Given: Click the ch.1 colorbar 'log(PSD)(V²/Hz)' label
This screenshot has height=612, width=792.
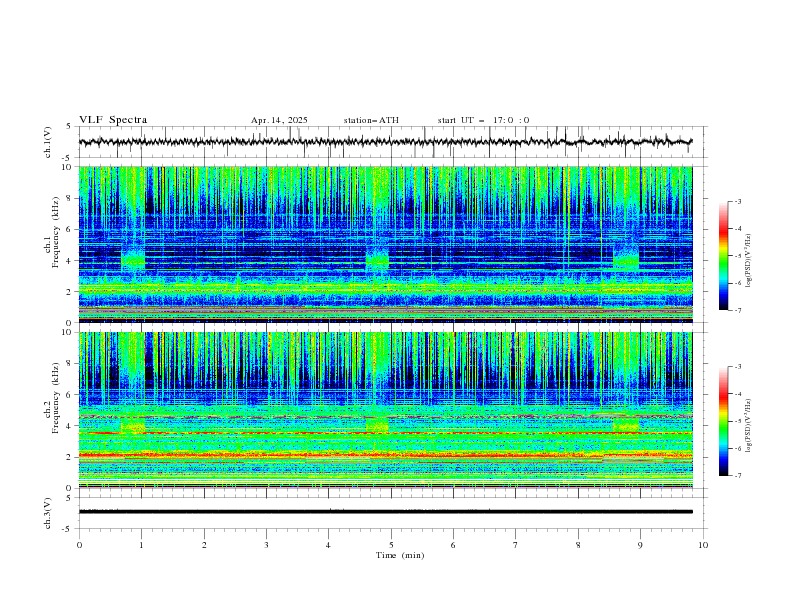Looking at the screenshot, I should coord(748,261).
